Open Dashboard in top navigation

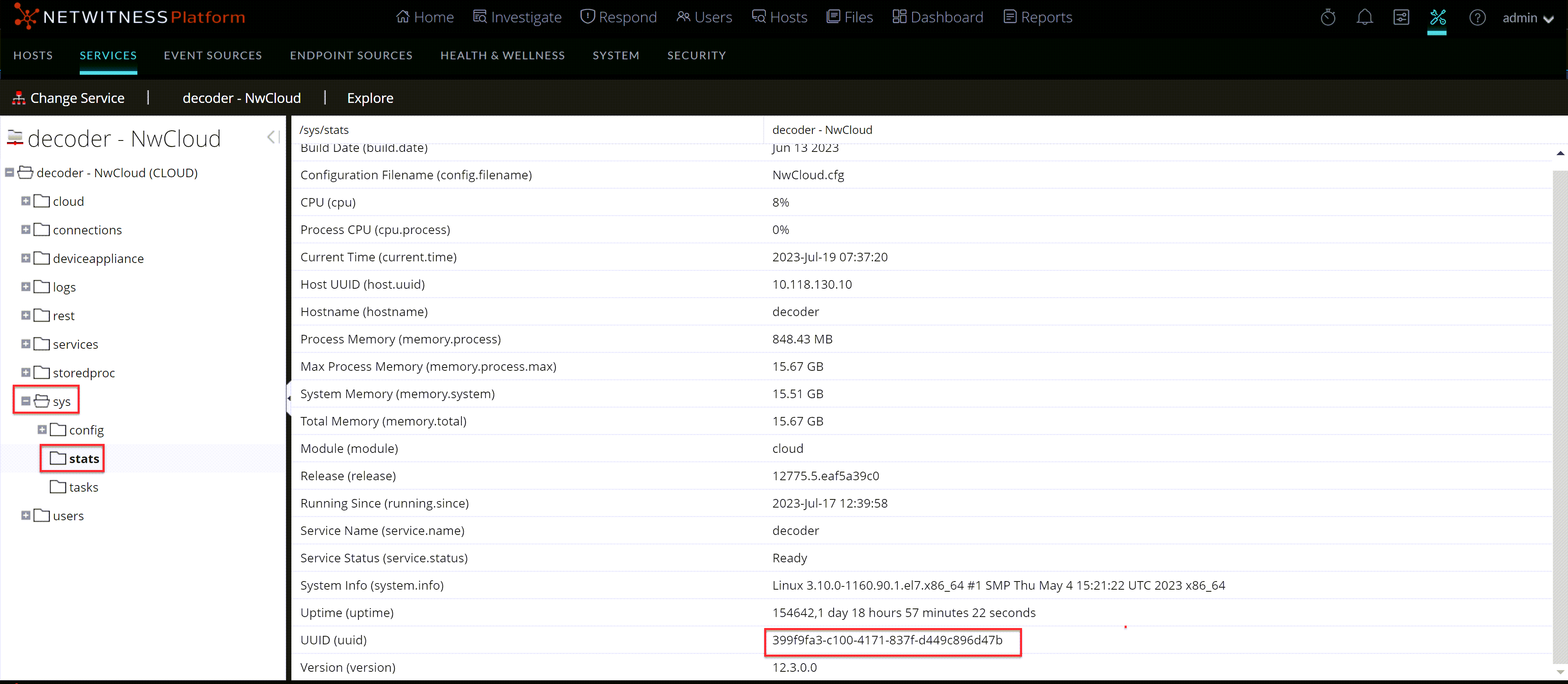(x=938, y=17)
